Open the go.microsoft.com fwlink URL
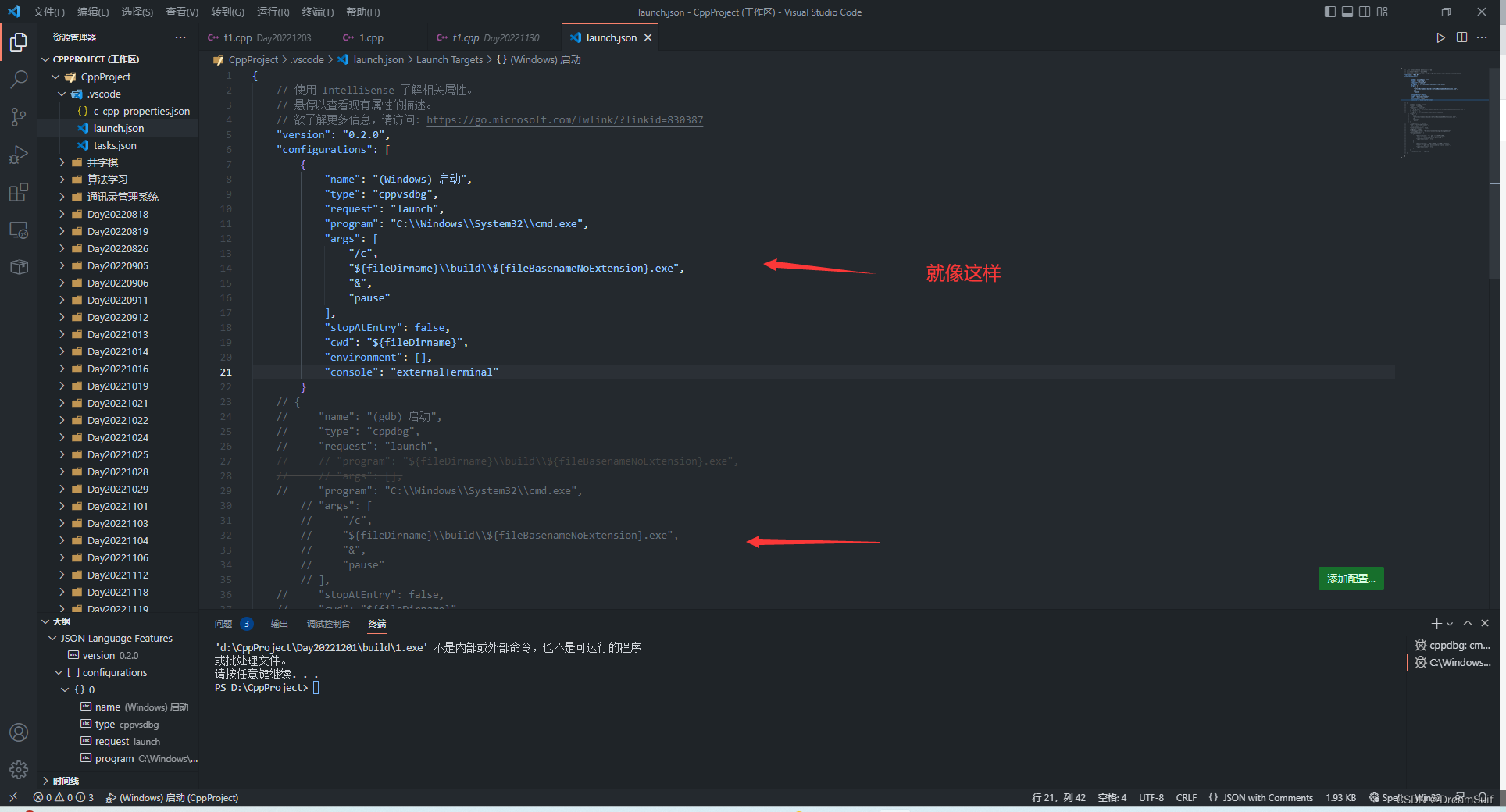The width and height of the screenshot is (1506, 812). pos(565,119)
